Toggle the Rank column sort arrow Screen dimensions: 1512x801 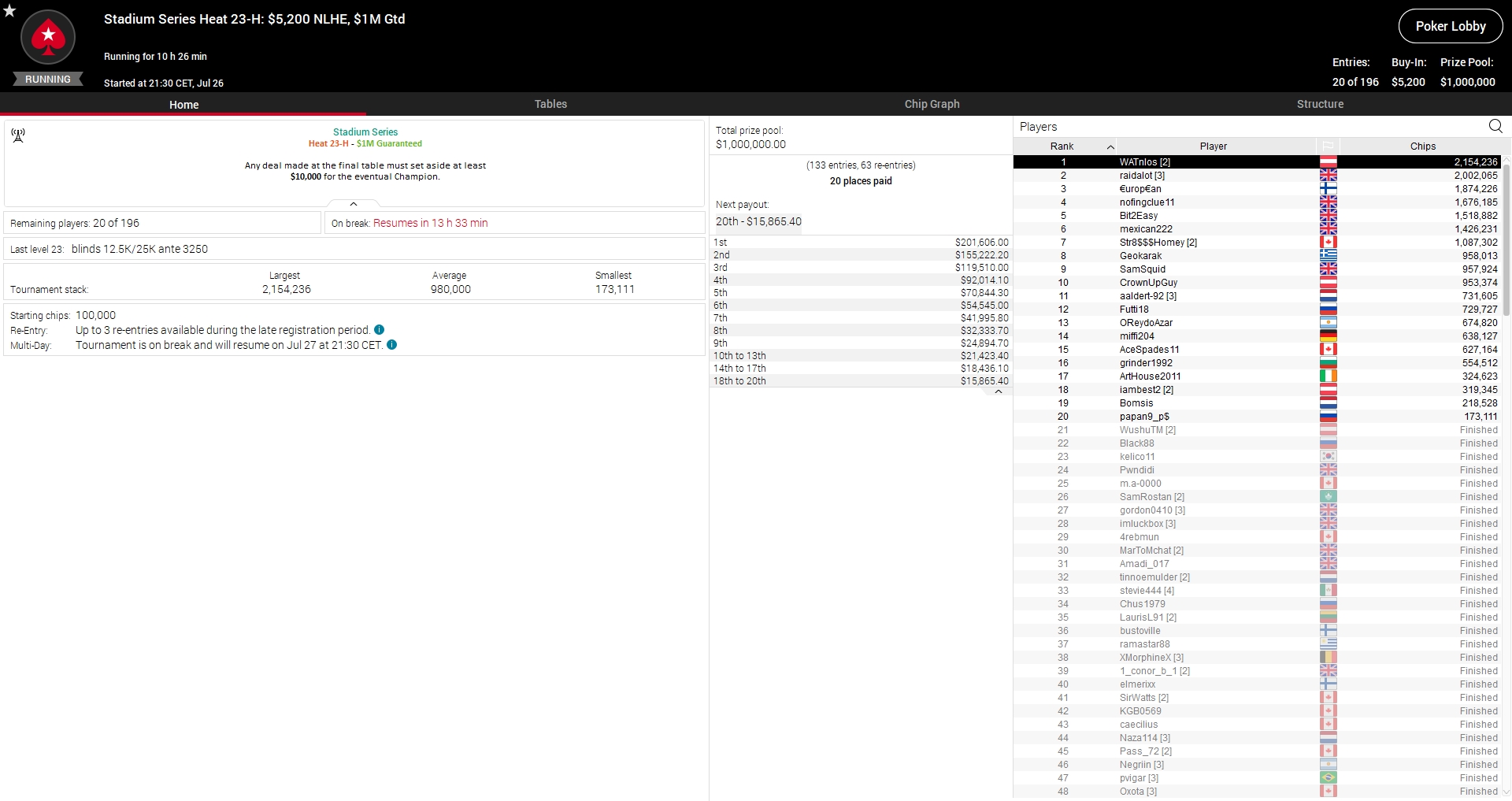click(1110, 147)
